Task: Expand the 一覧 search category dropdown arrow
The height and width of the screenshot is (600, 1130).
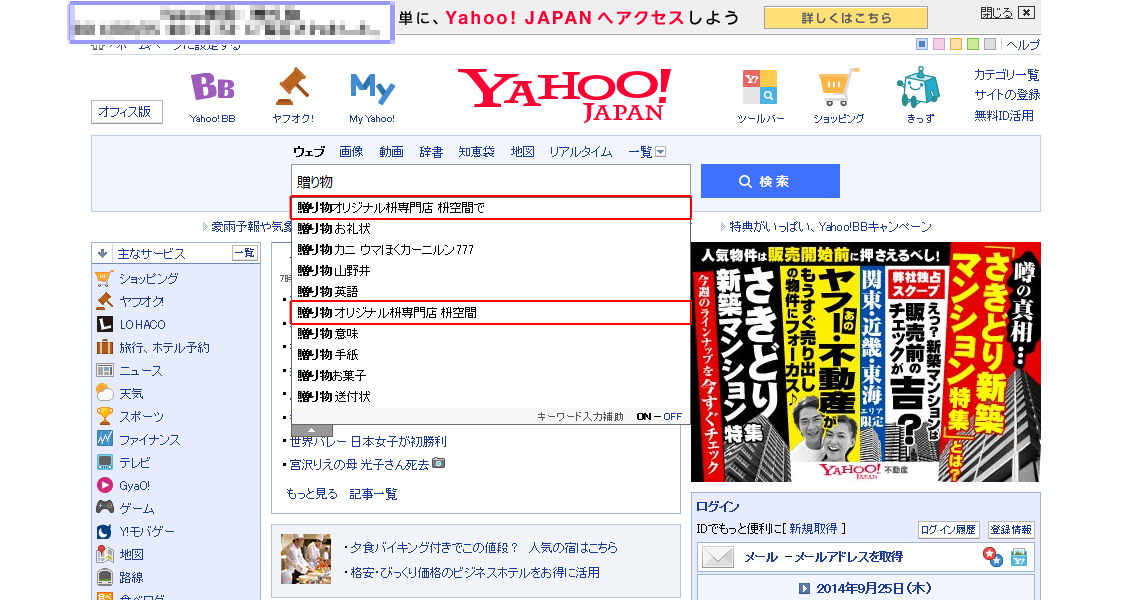Action: click(x=661, y=152)
